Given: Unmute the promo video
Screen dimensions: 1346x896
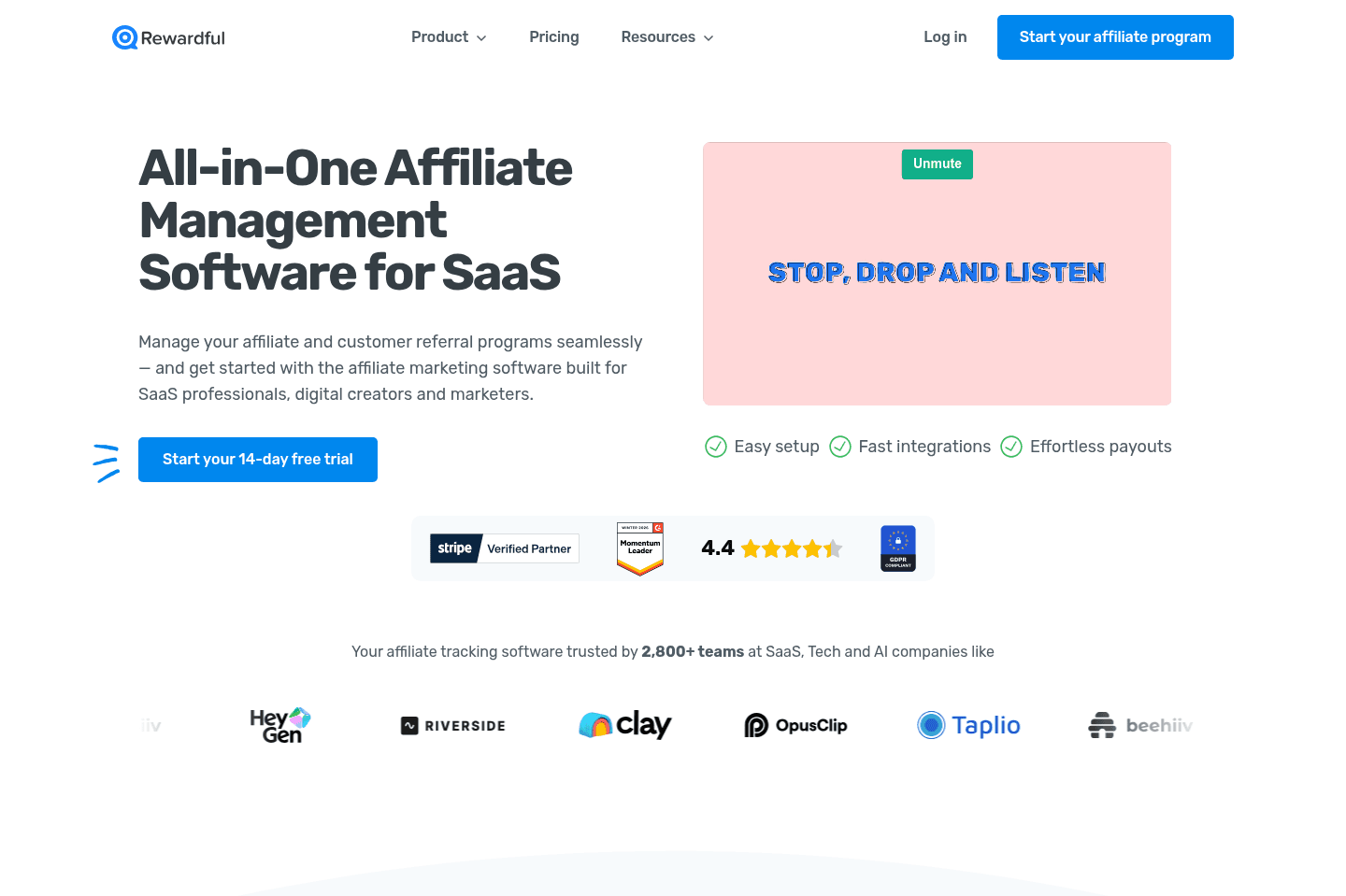Looking at the screenshot, I should point(937,164).
